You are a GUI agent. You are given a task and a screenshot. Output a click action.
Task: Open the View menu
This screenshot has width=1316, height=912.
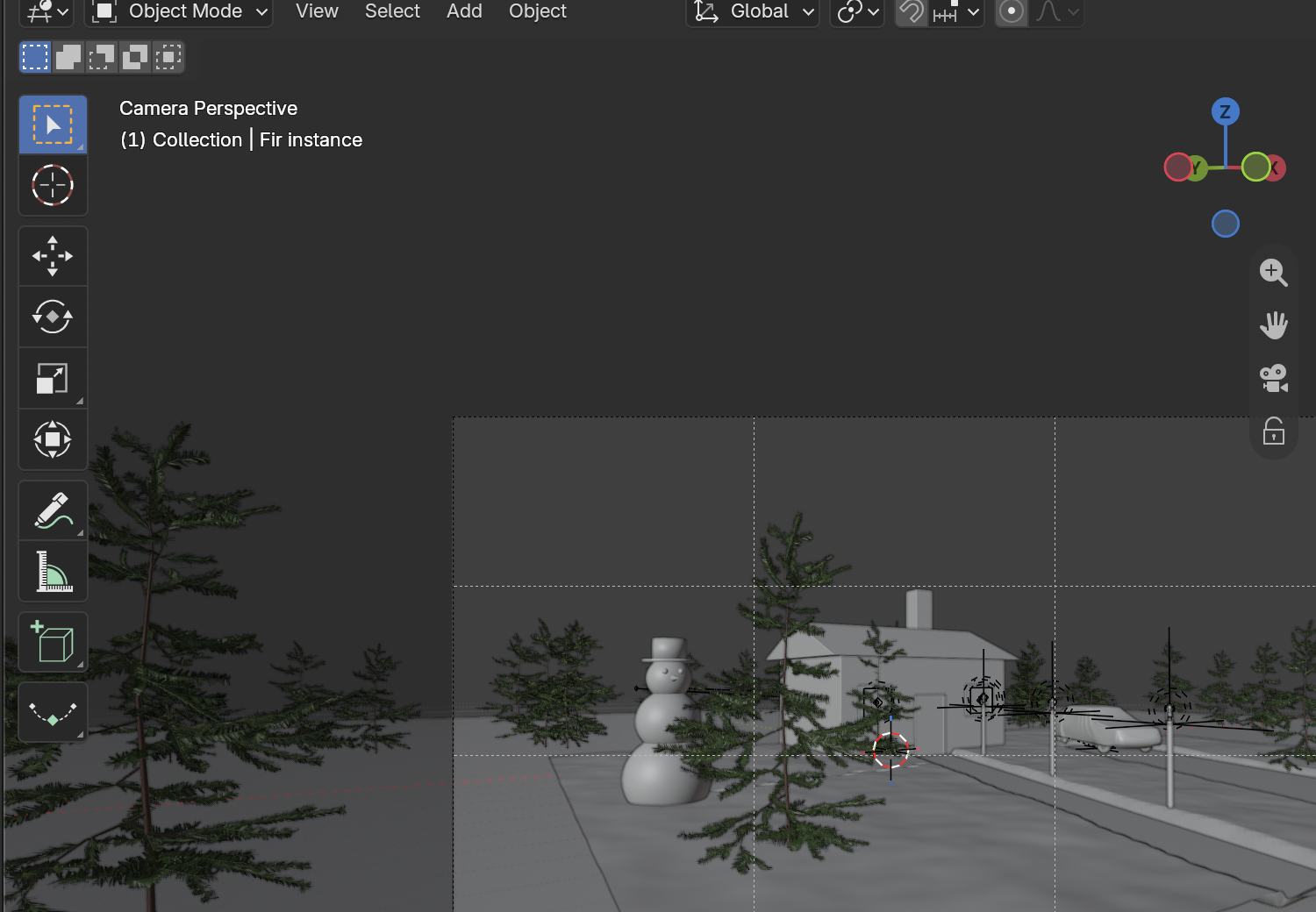pyautogui.click(x=317, y=11)
